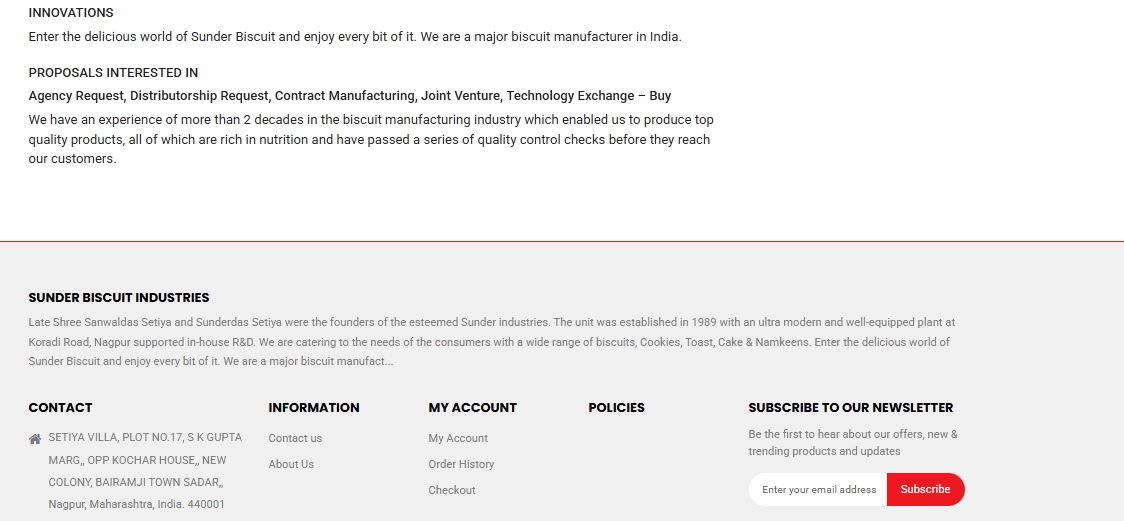Click the bold 'Agency Request, Distributorship Request' line

tap(350, 96)
